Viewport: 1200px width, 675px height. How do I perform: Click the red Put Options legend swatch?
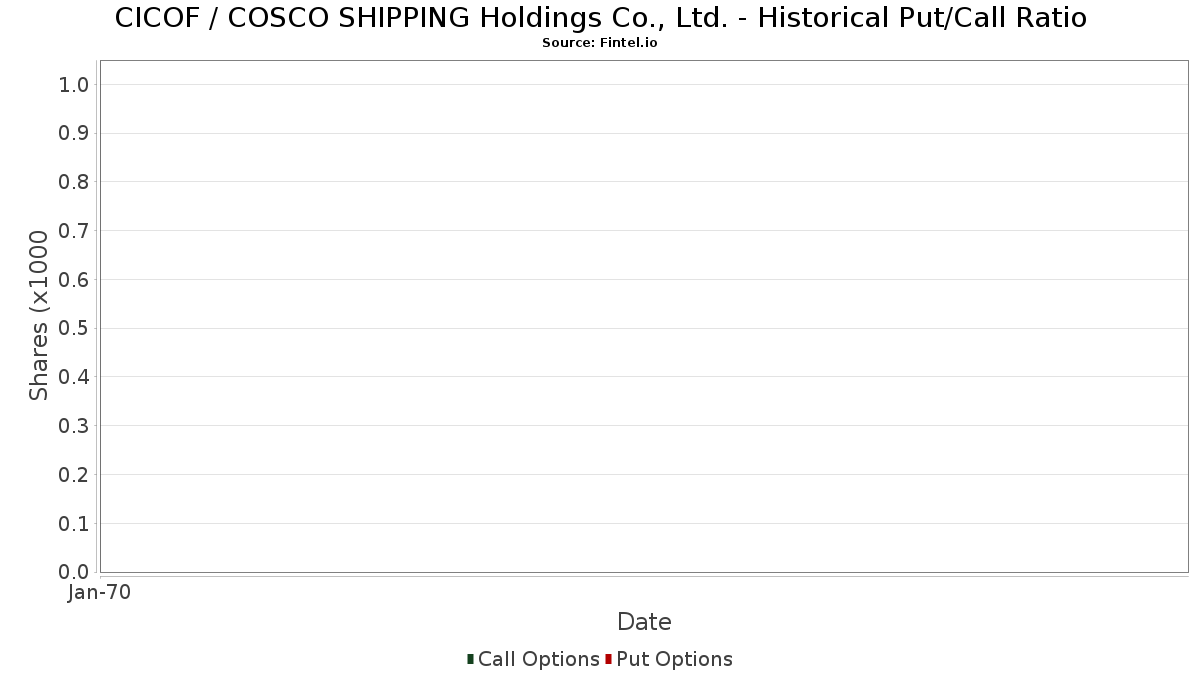pos(608,659)
